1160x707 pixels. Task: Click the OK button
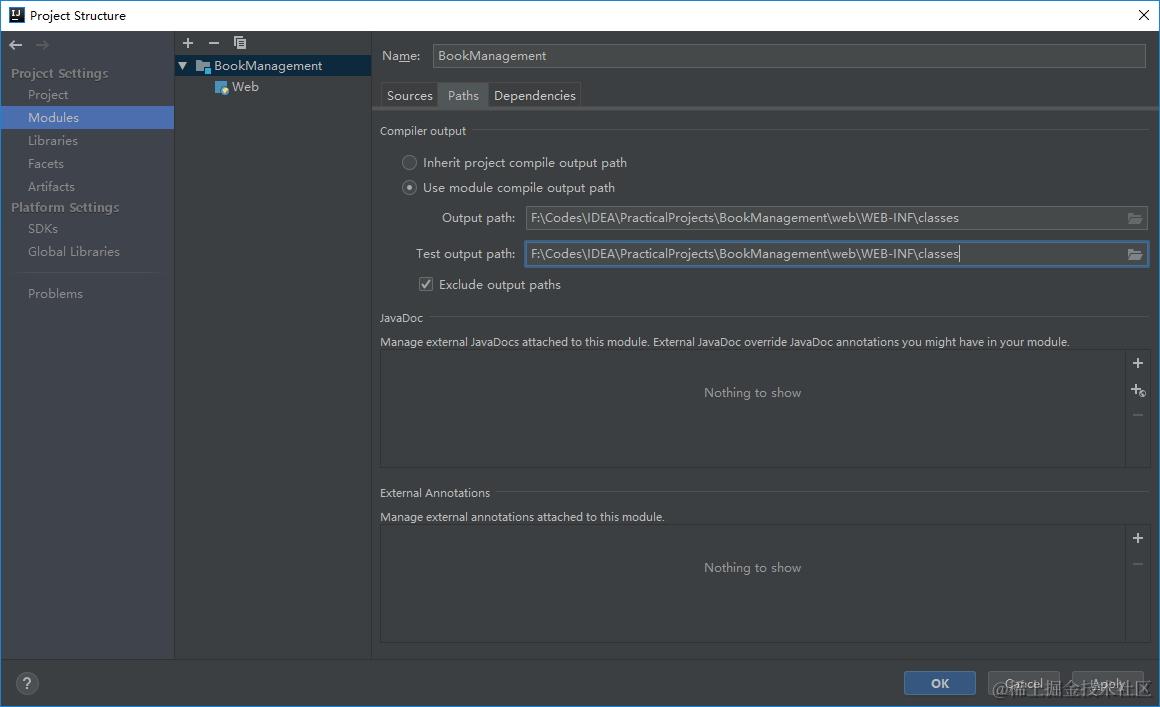click(940, 683)
